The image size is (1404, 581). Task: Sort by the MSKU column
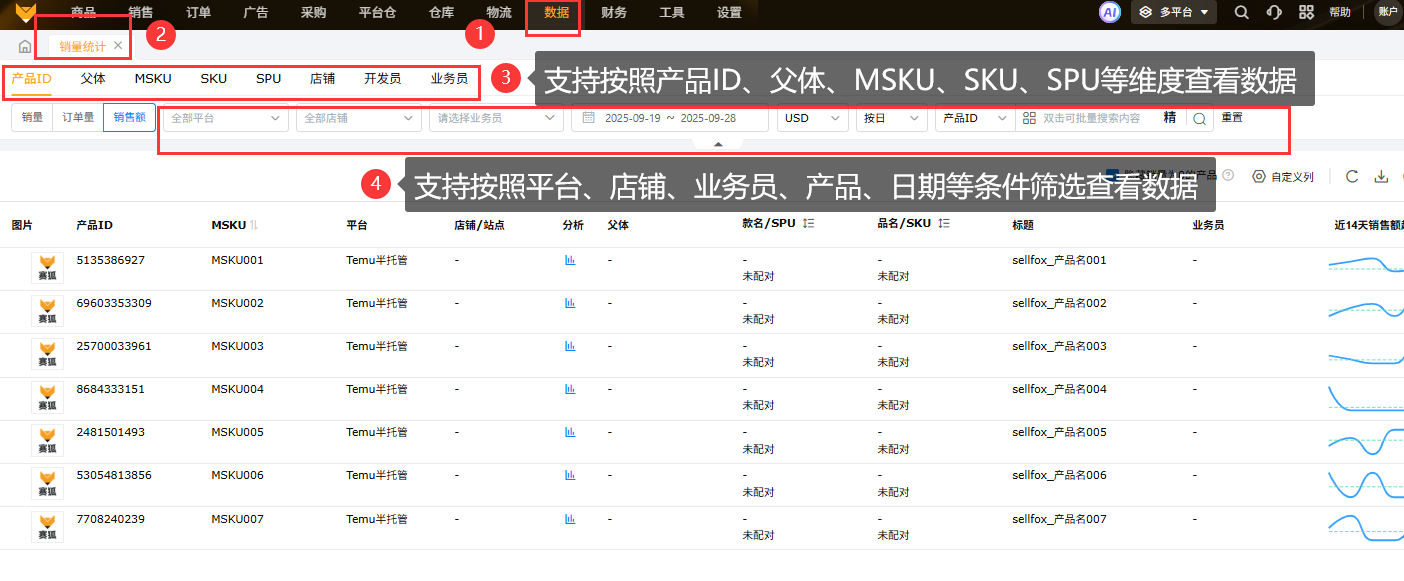pyautogui.click(x=254, y=225)
